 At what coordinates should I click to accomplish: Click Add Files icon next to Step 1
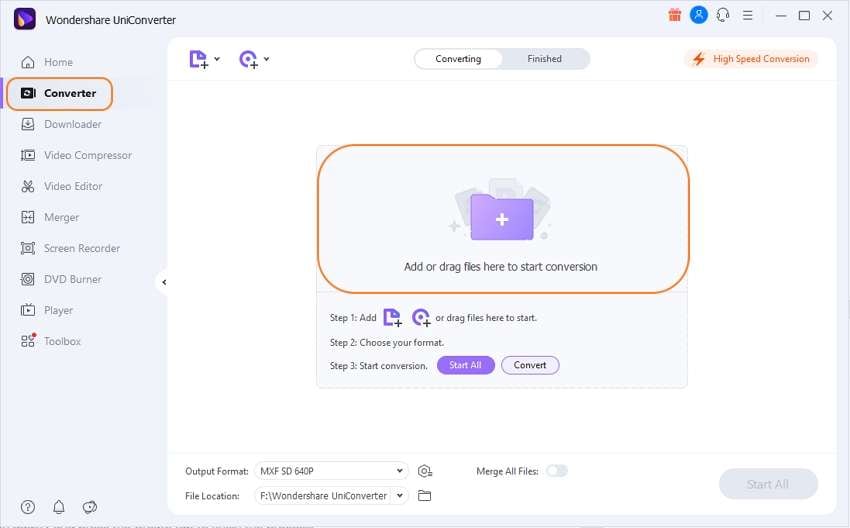point(392,317)
